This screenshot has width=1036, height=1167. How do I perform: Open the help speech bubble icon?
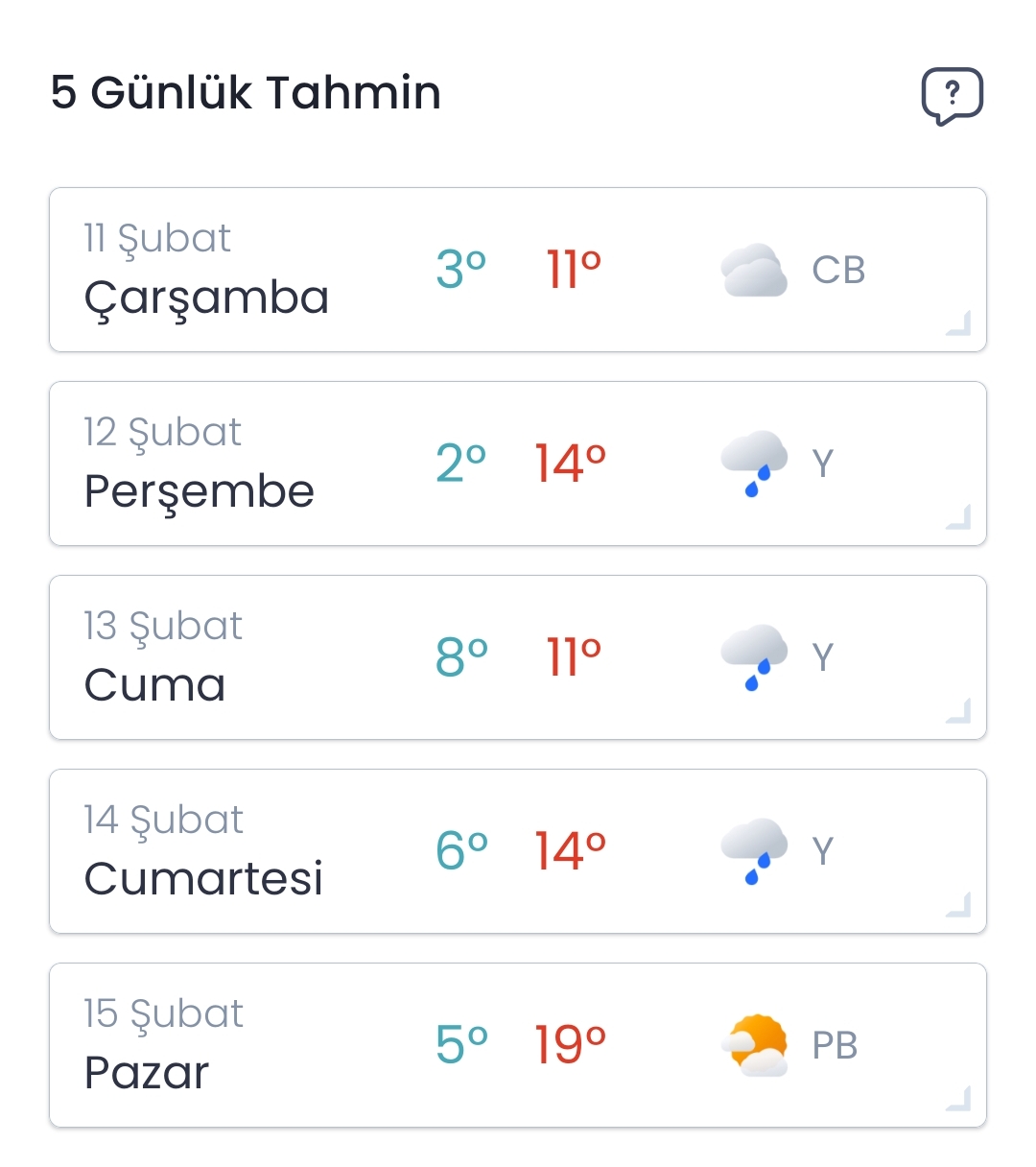[952, 96]
